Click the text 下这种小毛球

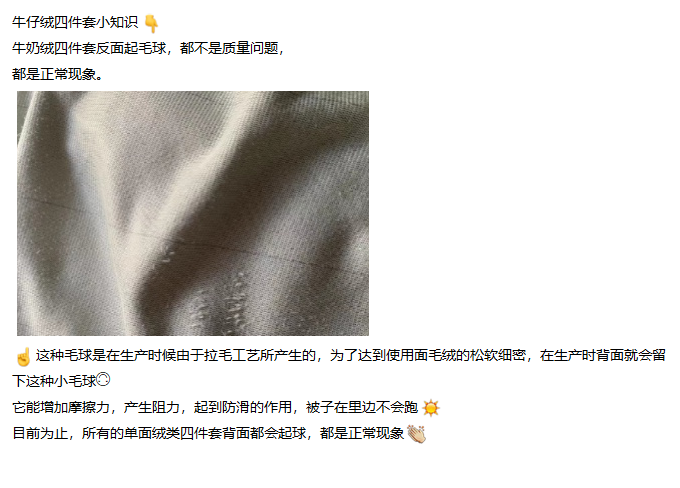pos(54,381)
